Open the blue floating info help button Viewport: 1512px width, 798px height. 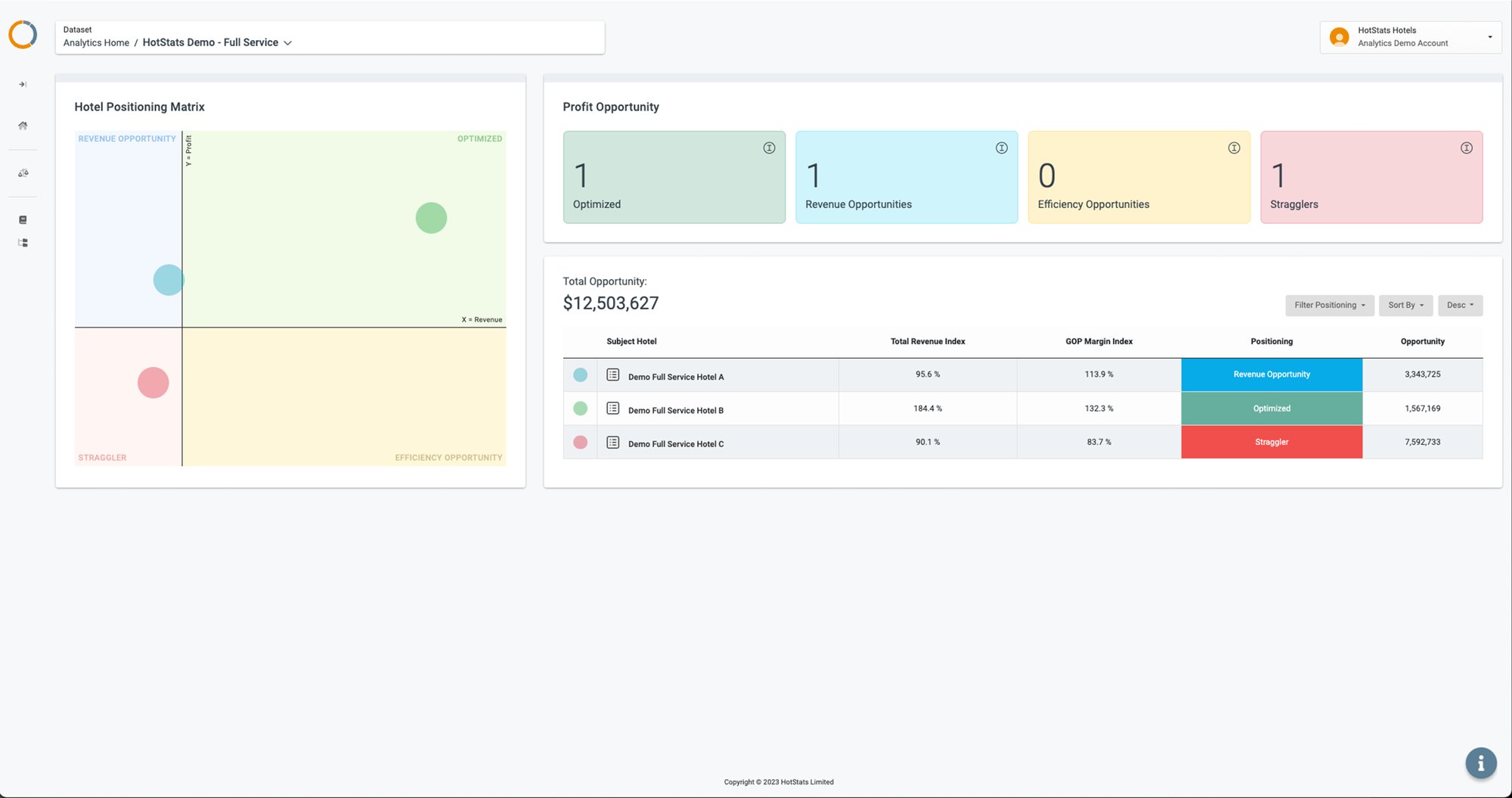pyautogui.click(x=1480, y=763)
